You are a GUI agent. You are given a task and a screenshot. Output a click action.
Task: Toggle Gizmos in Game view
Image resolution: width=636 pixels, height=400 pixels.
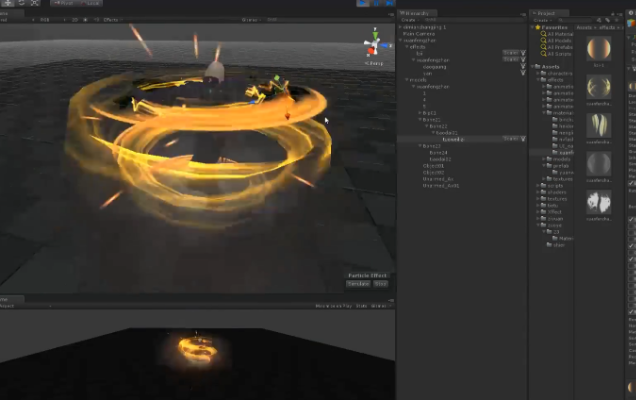click(x=380, y=306)
